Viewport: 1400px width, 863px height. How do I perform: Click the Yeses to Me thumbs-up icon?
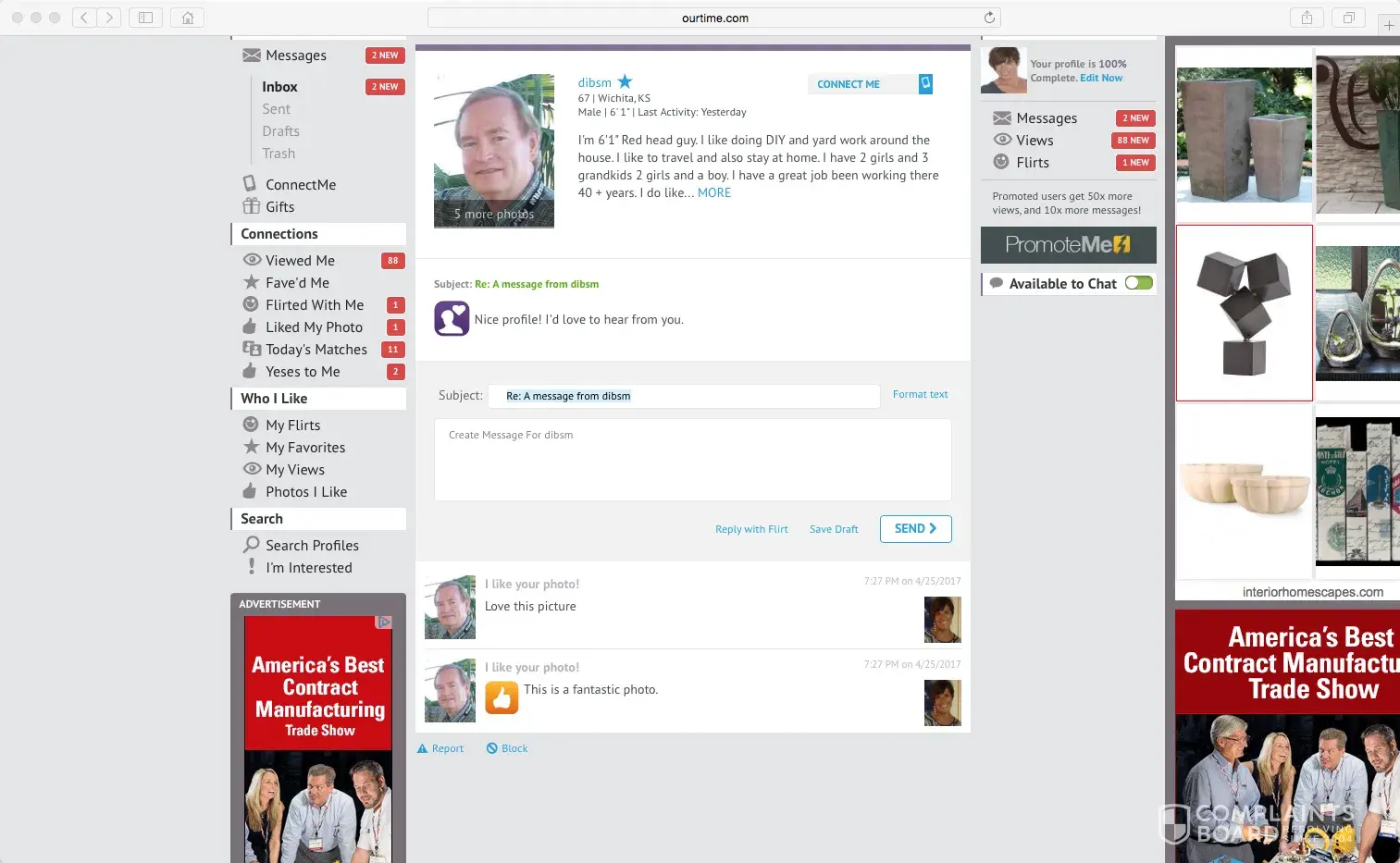[250, 371]
